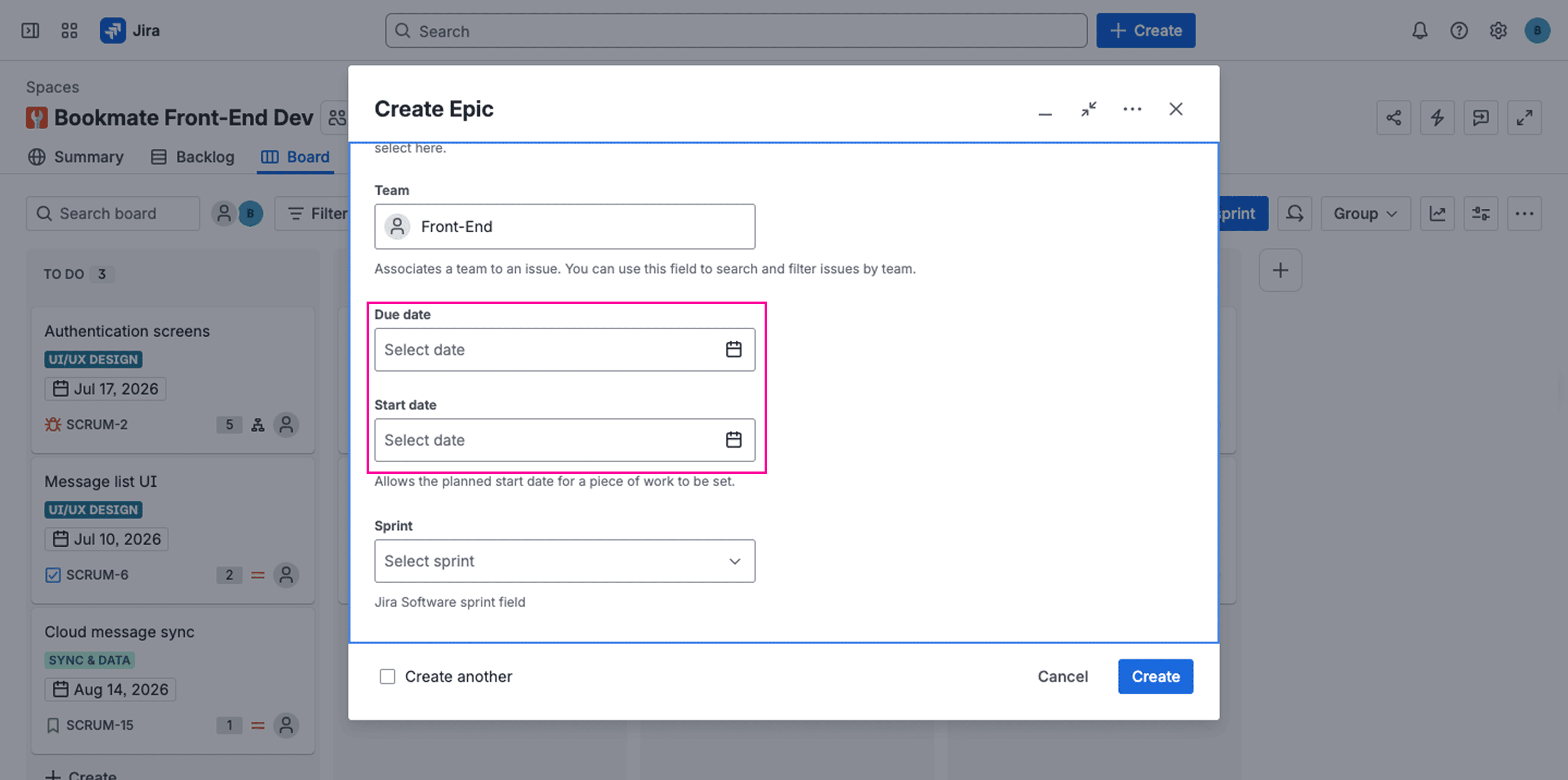Click the refresh cycle icon near Group
1568x780 pixels.
[1295, 214]
